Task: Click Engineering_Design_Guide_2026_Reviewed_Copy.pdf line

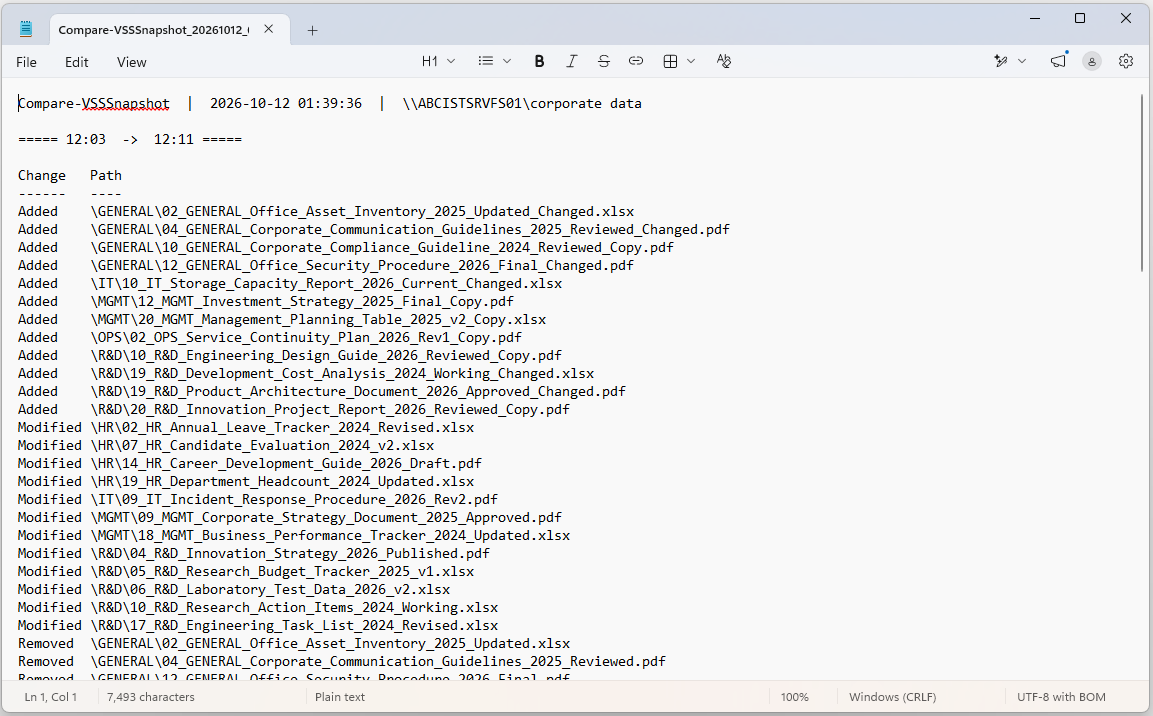Action: [290, 356]
